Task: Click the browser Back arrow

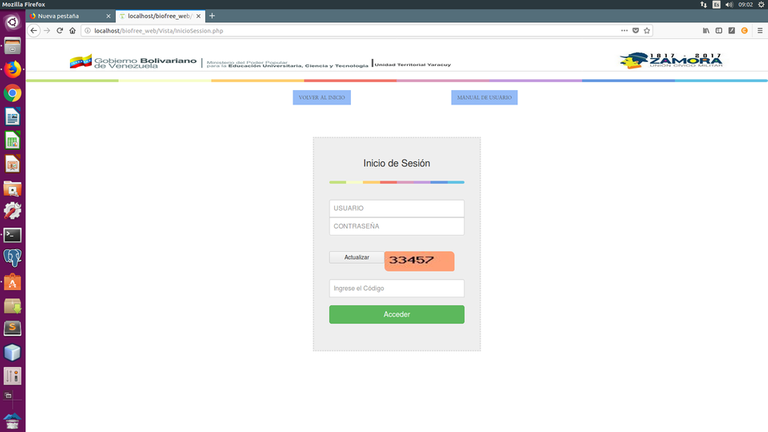Action: pos(33,30)
